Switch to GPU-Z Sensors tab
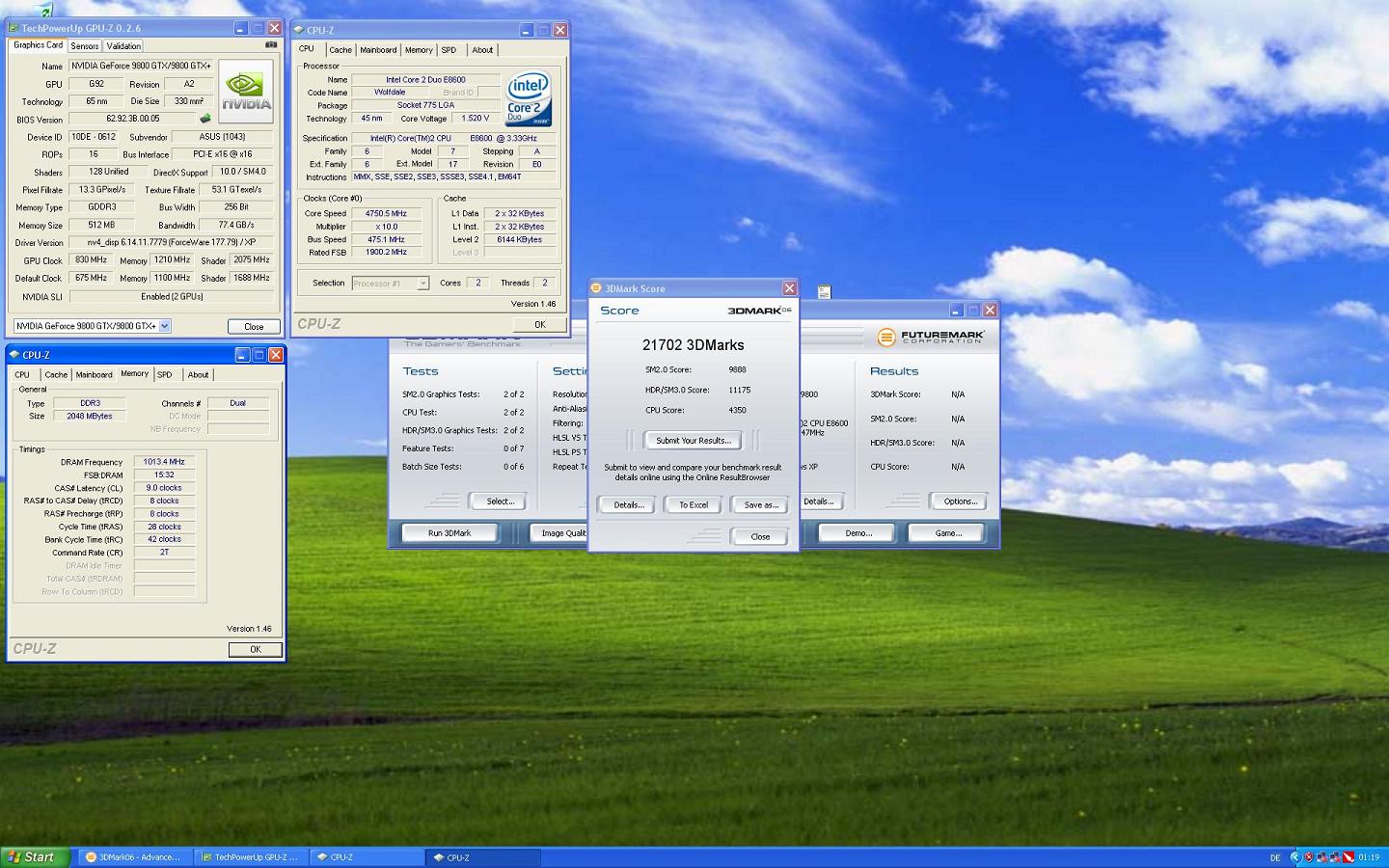 pos(84,46)
